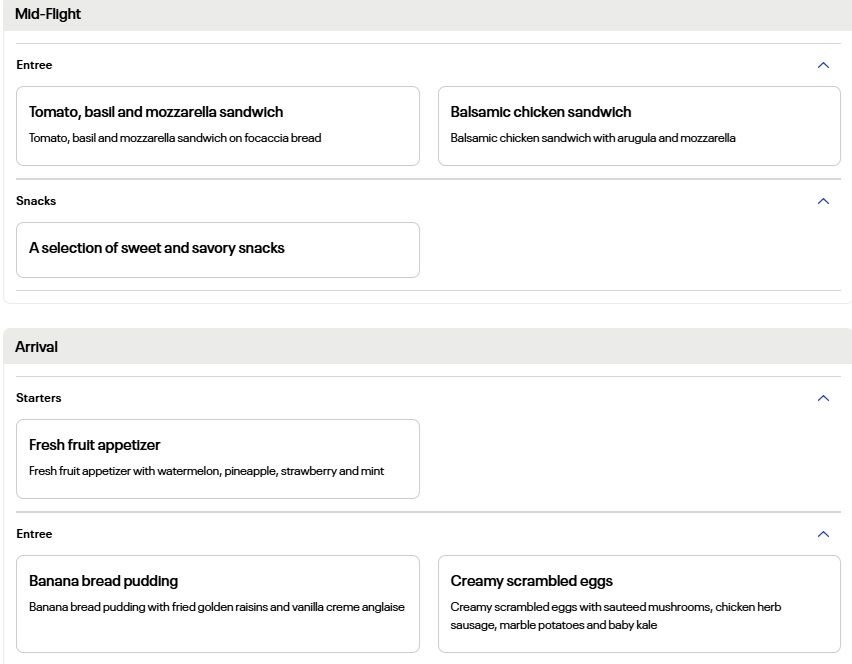The width and height of the screenshot is (852, 664).
Task: Pick the Banana bread pudding card
Action: [x=218, y=603]
